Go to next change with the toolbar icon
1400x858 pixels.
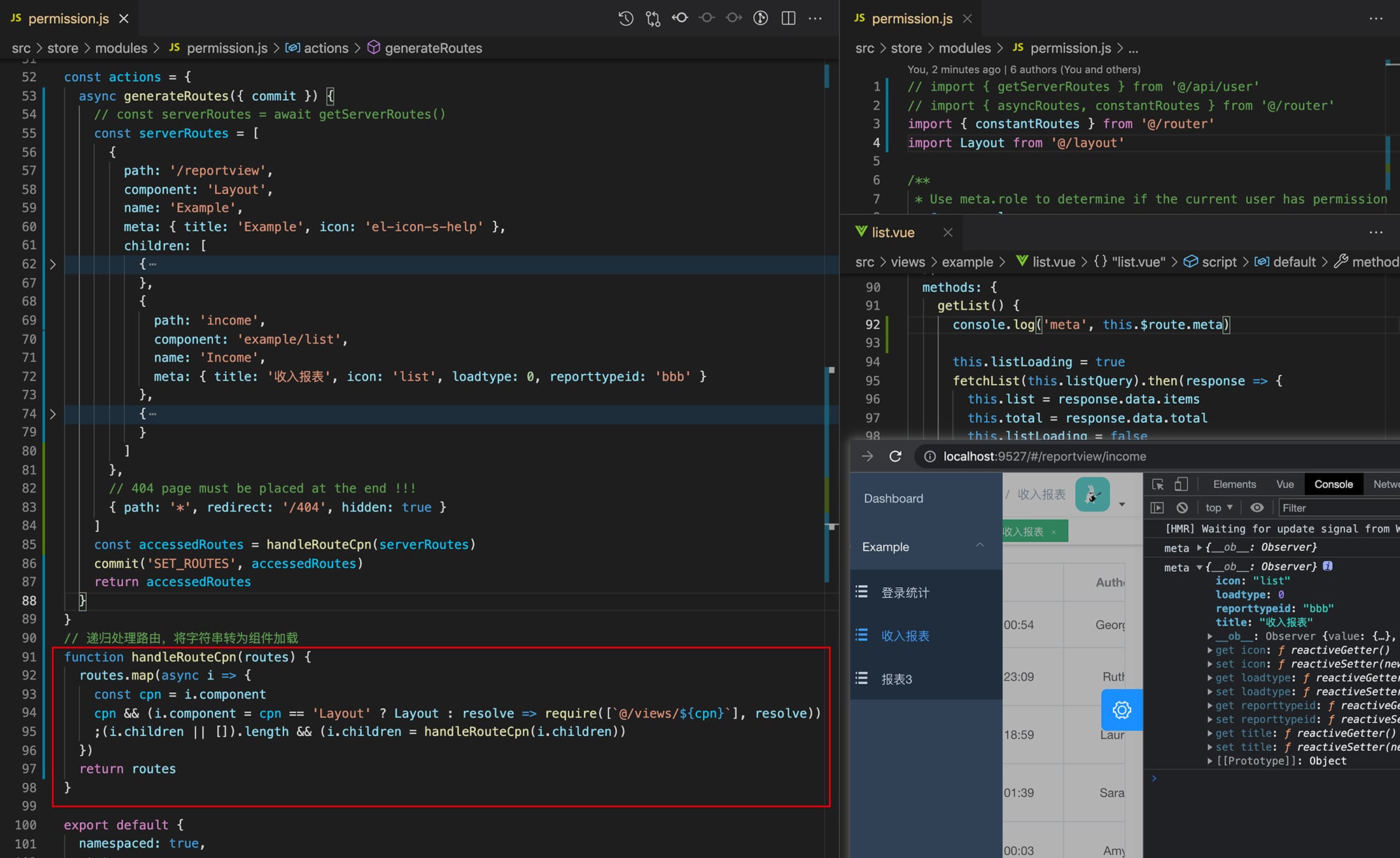(x=734, y=18)
